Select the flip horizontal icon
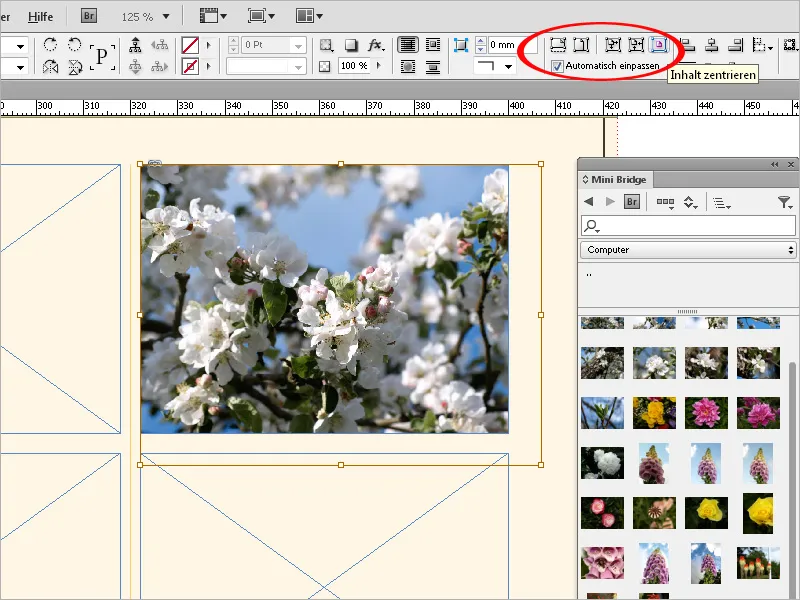Viewport: 800px width, 600px height. (50, 67)
